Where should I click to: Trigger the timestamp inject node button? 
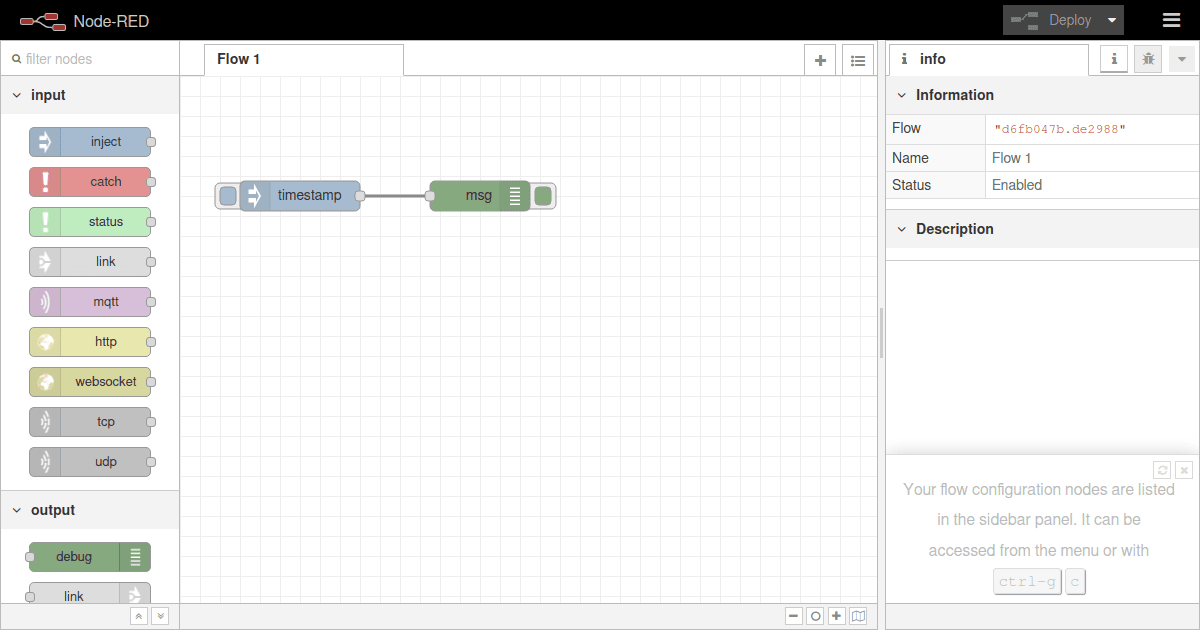point(228,196)
